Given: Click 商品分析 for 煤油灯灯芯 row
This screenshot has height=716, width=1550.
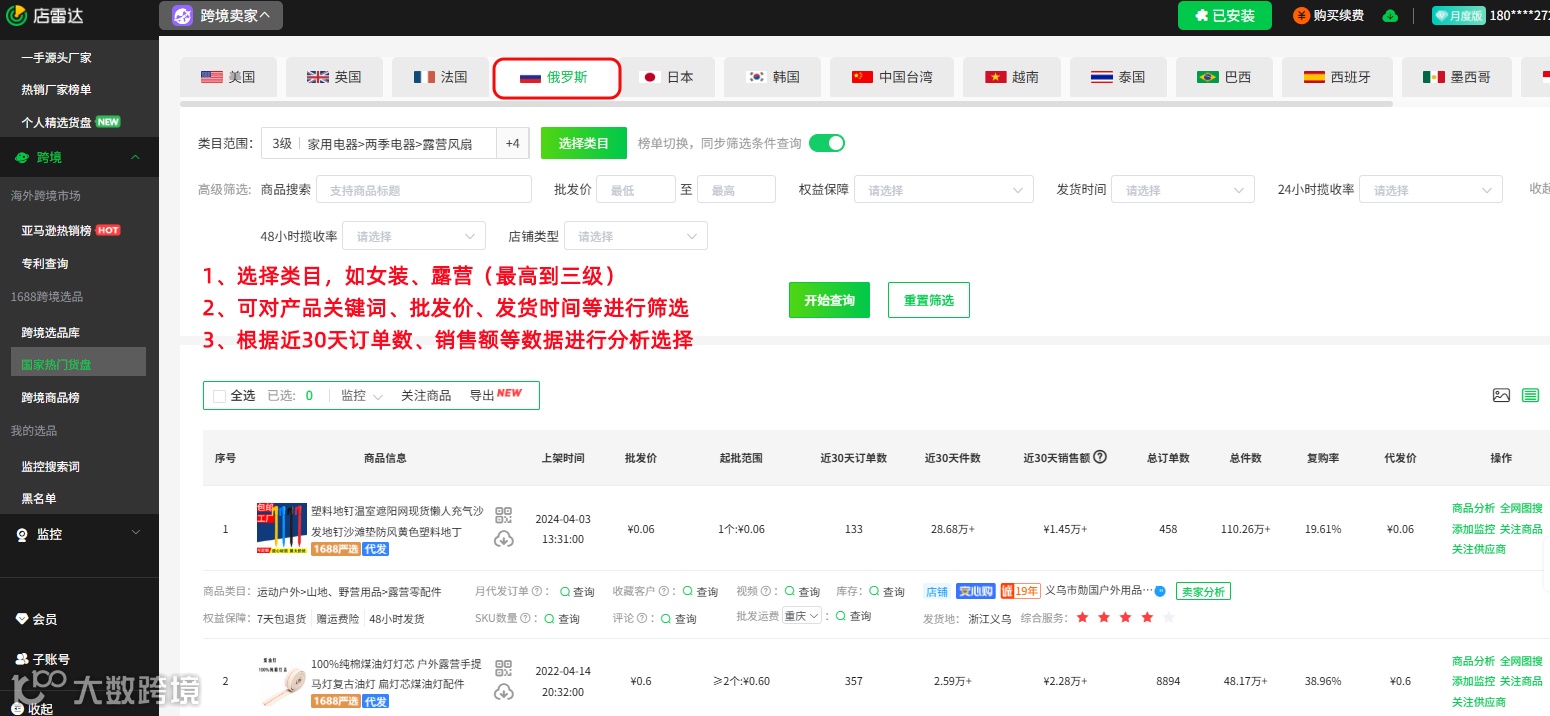Looking at the screenshot, I should click(x=1473, y=661).
